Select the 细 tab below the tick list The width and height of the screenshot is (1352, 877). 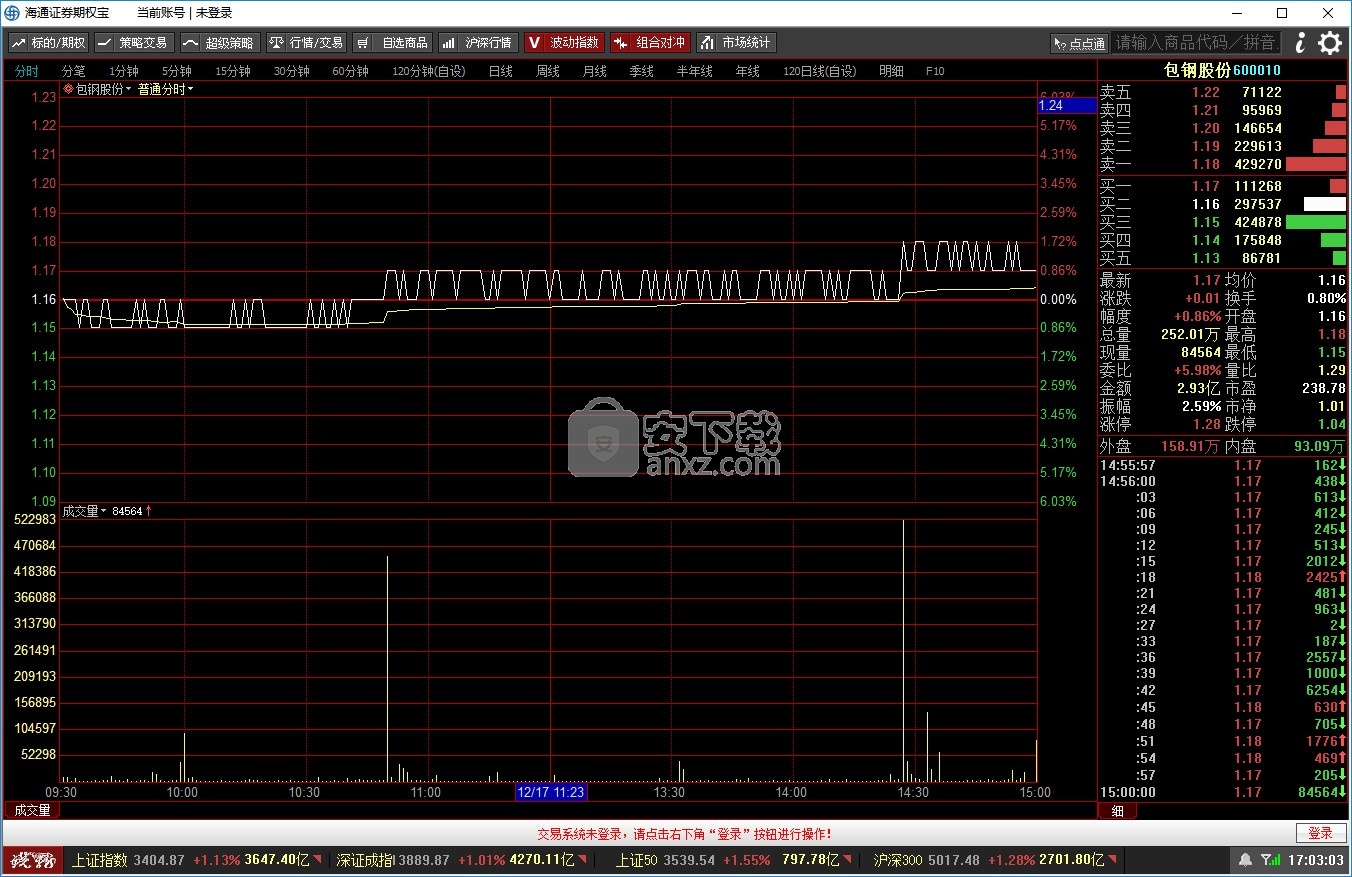[1118, 810]
